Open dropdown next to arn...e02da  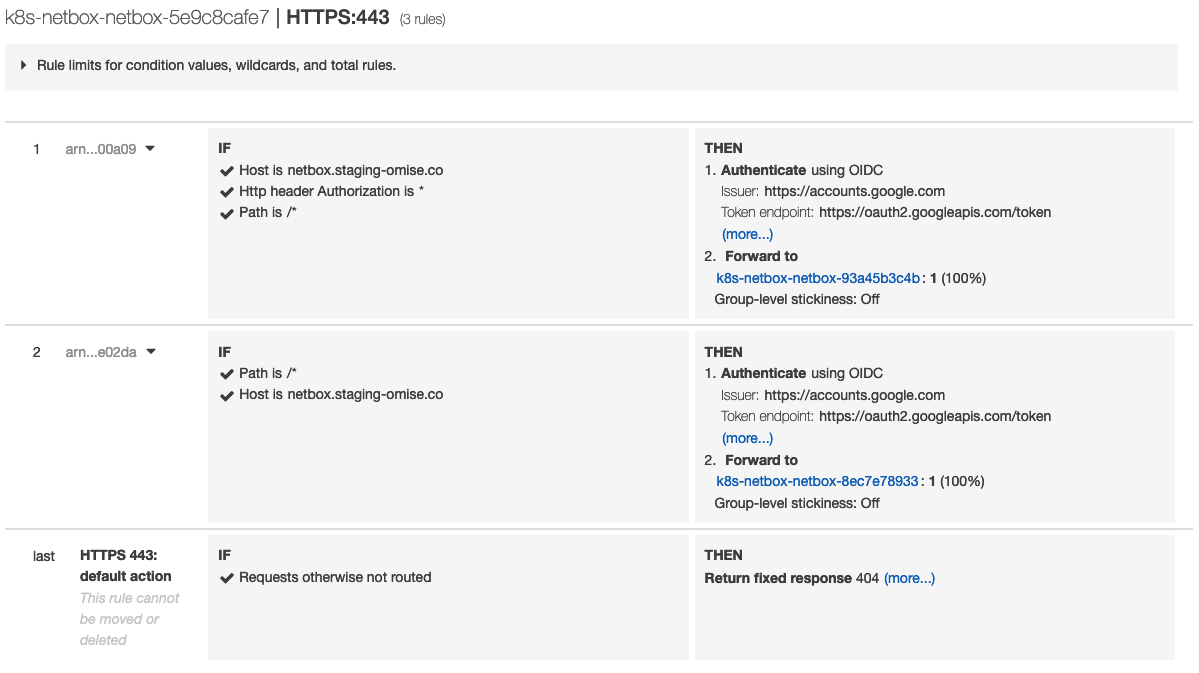(151, 352)
